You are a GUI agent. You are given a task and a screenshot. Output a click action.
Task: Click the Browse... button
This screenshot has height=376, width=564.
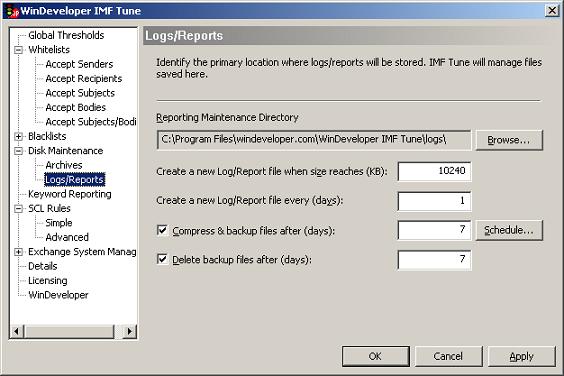[x=509, y=140]
